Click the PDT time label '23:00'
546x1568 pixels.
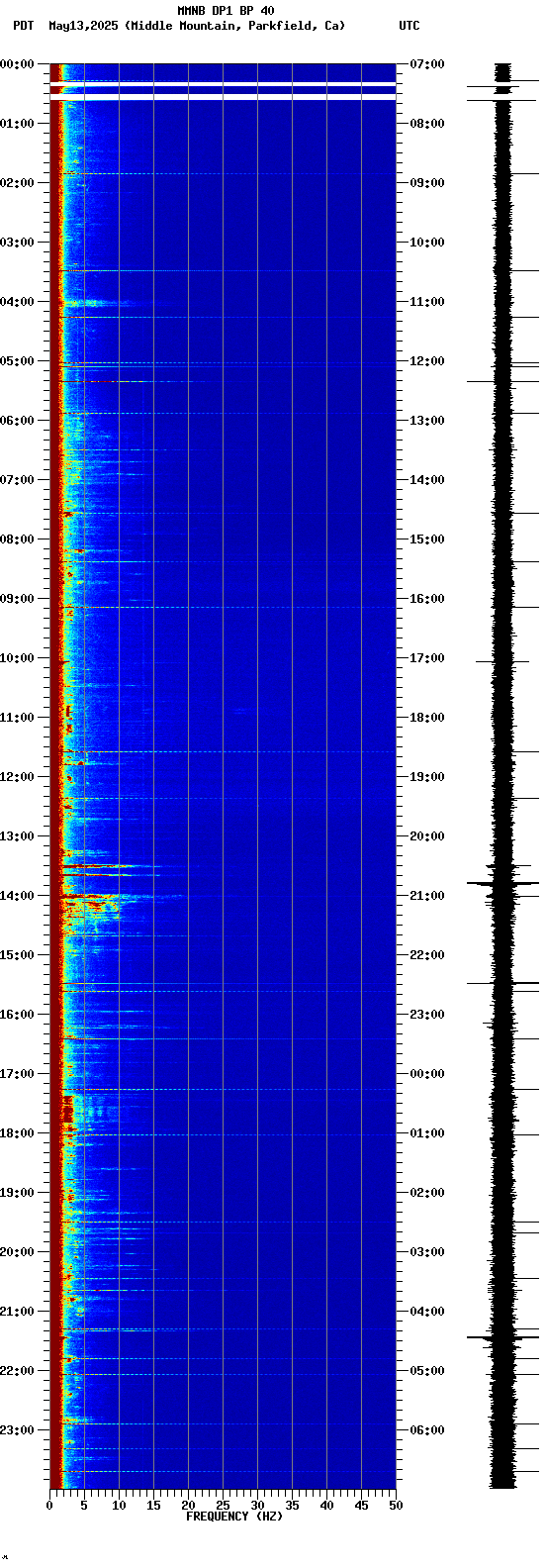(x=17, y=1430)
